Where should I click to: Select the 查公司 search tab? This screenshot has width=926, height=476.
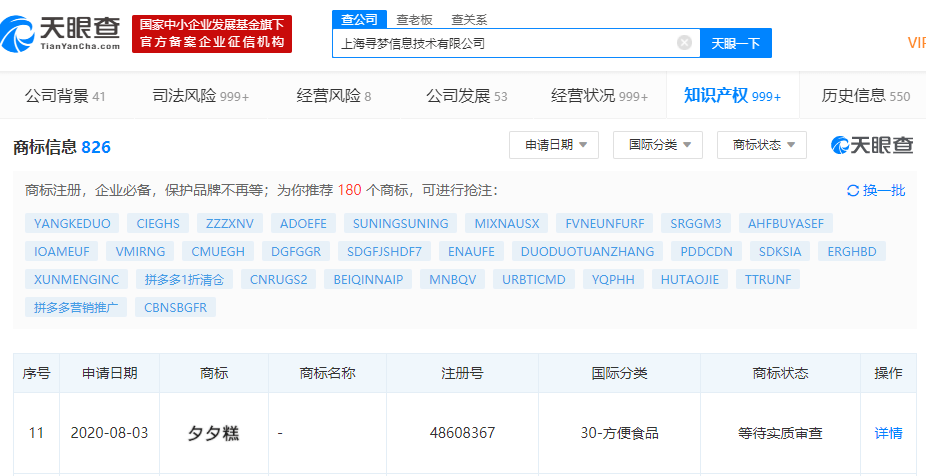coord(359,18)
